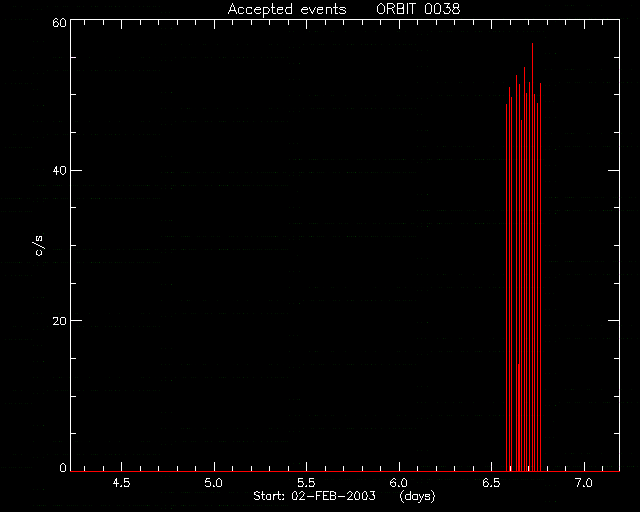Click the 4.5 tick label on the x-axis
The height and width of the screenshot is (512, 640).
pos(121,483)
